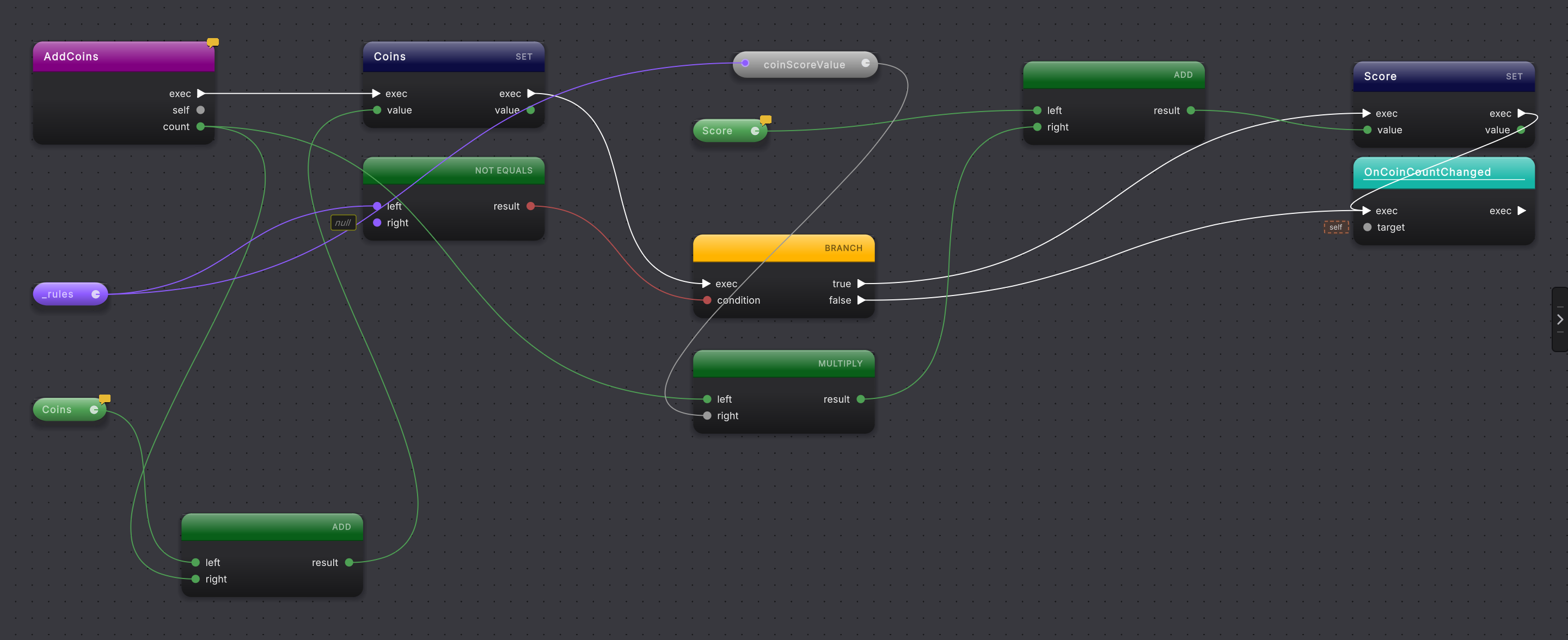1568x640 pixels.
Task: Click the bottom ADD node result port
Action: coord(349,563)
